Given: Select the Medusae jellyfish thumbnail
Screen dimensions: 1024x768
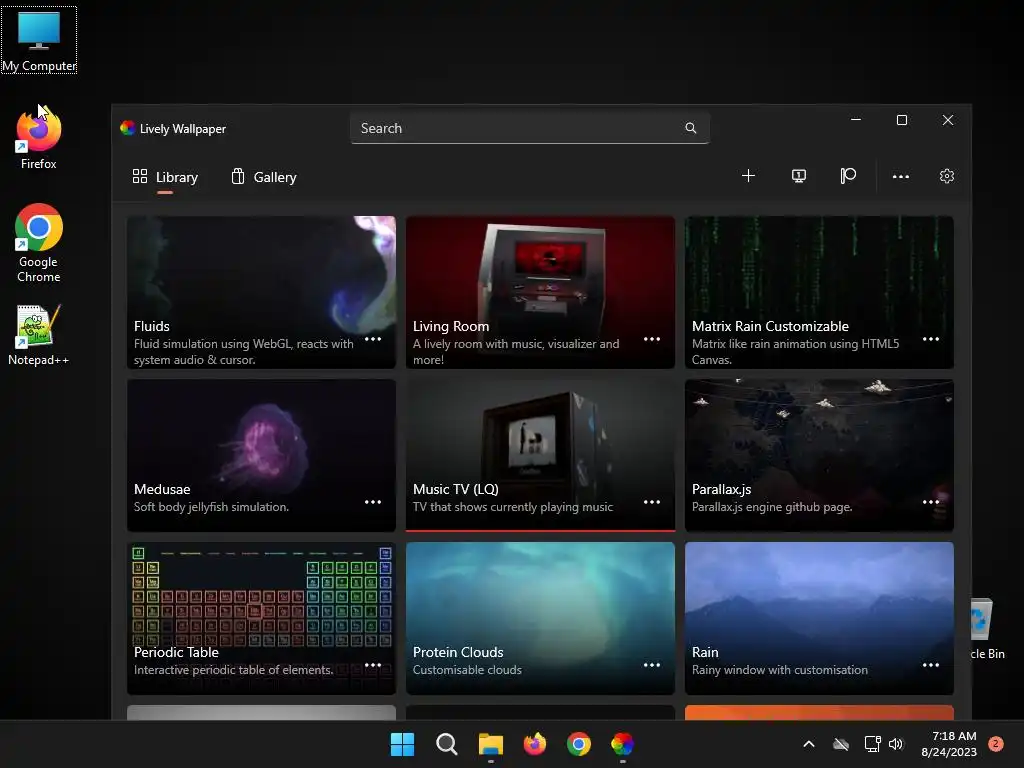Looking at the screenshot, I should click(261, 455).
